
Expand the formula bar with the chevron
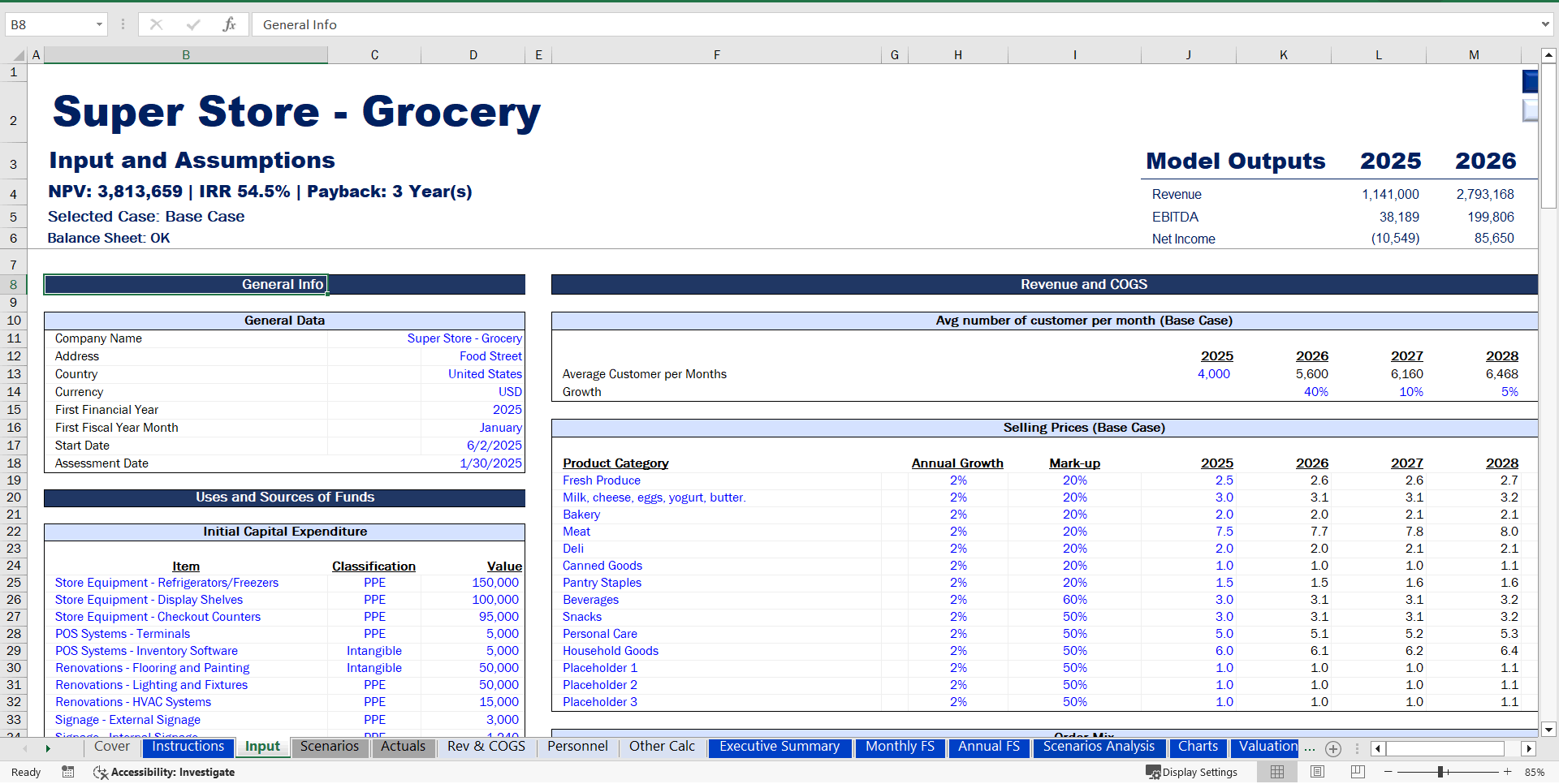1545,24
